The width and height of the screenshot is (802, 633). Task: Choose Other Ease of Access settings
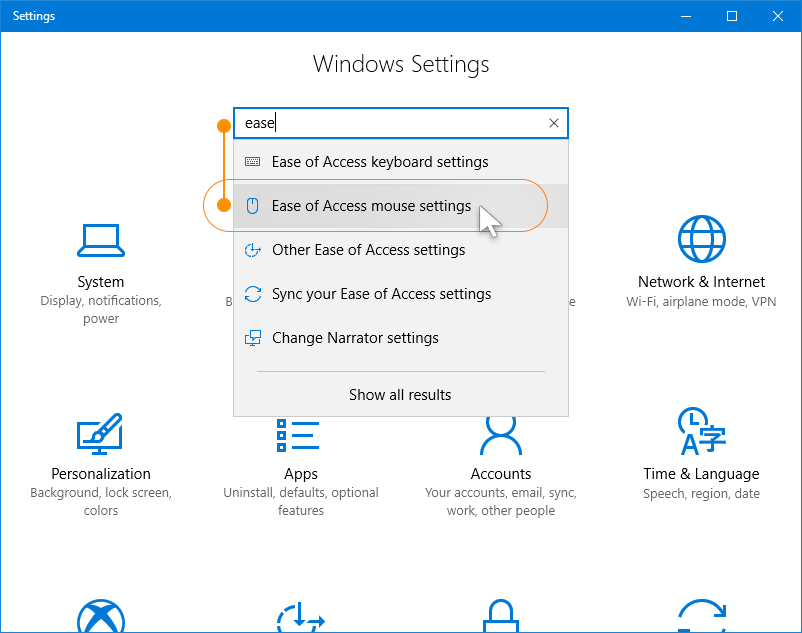[368, 250]
